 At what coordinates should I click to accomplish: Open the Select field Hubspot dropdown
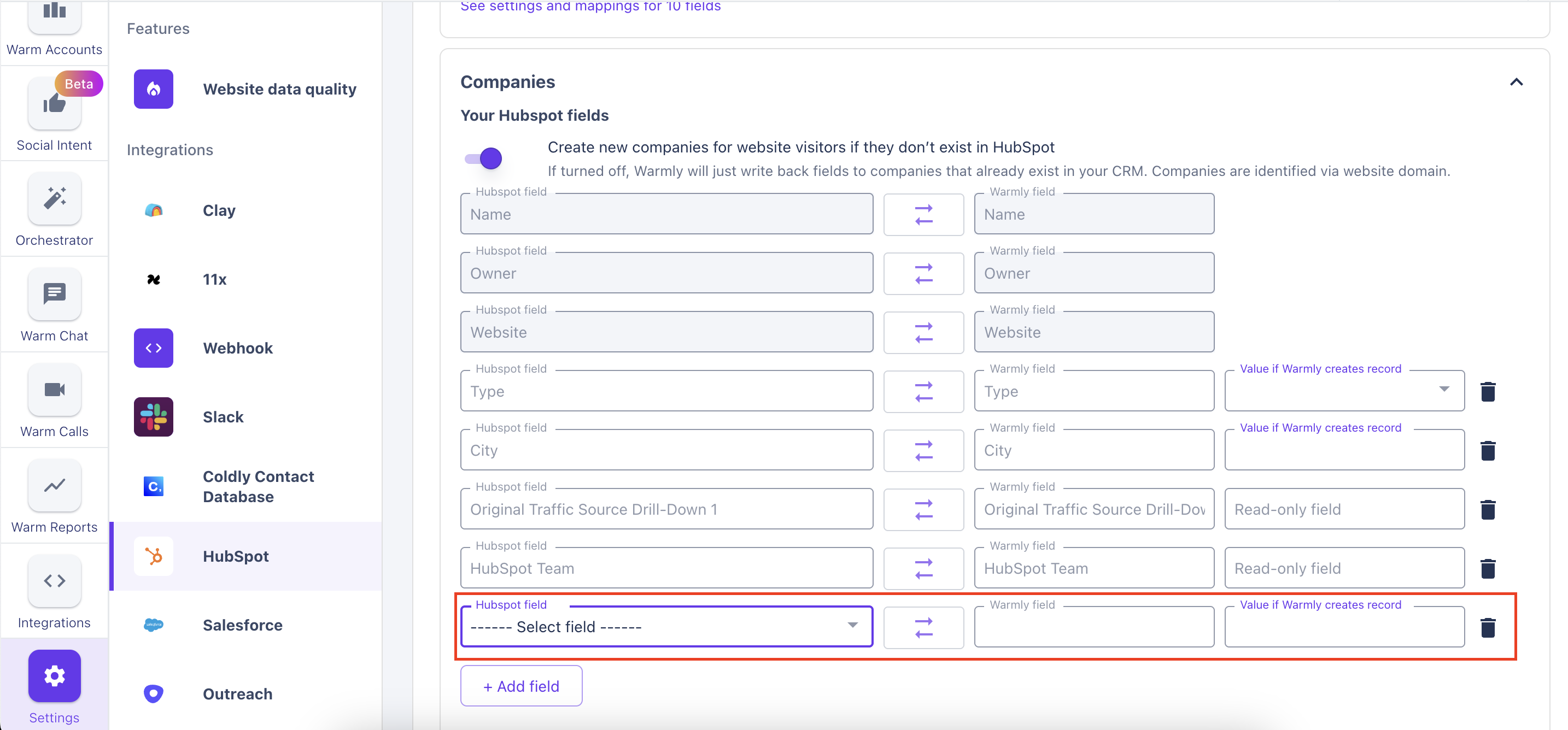coord(666,627)
